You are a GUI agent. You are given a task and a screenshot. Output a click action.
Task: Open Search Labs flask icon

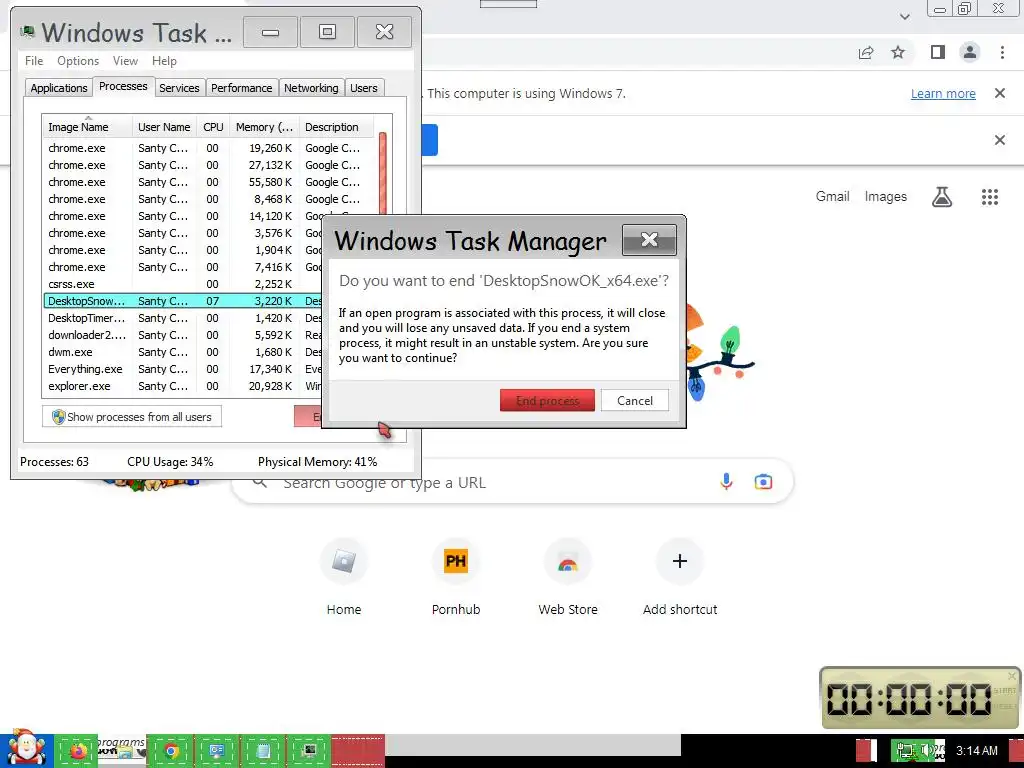click(942, 197)
